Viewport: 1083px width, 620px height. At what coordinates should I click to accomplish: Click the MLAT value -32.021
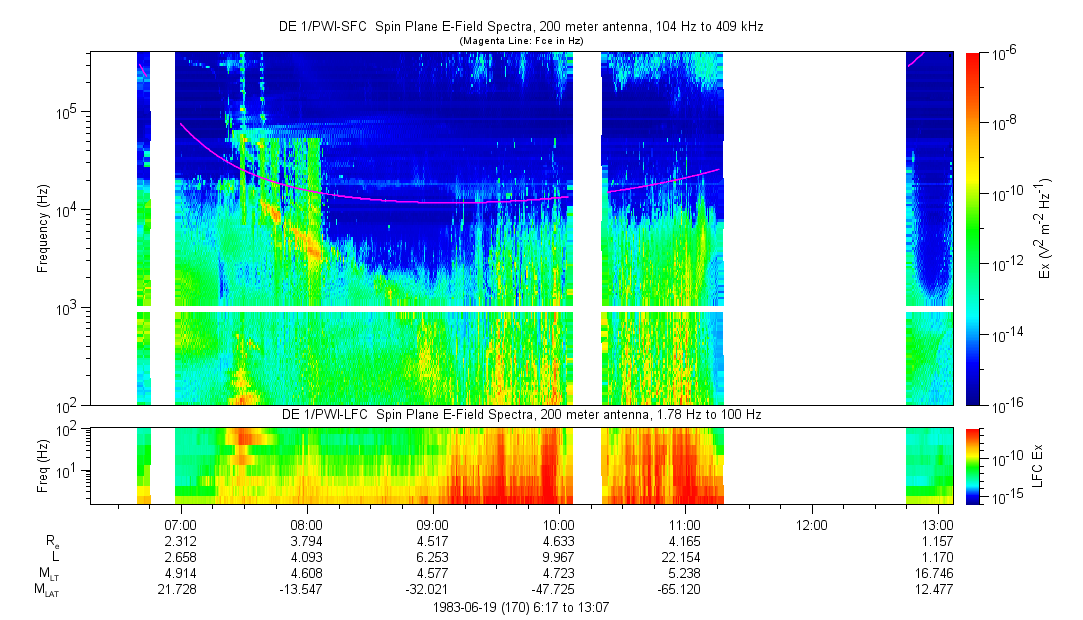[428, 590]
